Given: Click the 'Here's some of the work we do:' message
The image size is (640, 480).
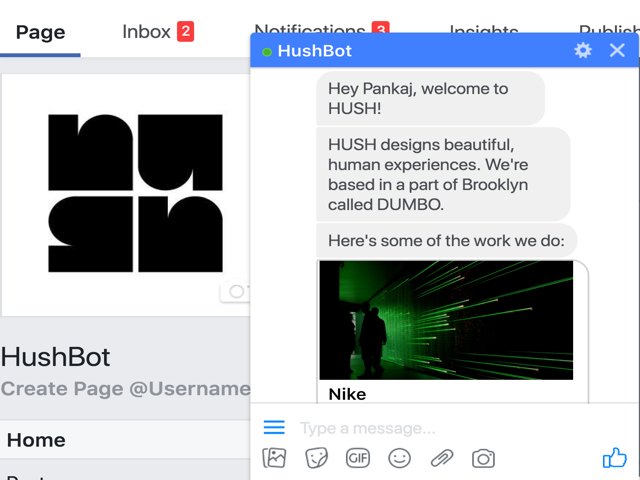Looking at the screenshot, I should pyautogui.click(x=447, y=240).
